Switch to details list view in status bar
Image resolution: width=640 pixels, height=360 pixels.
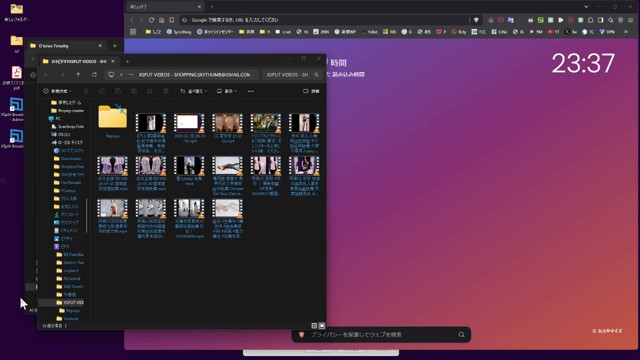(314, 326)
